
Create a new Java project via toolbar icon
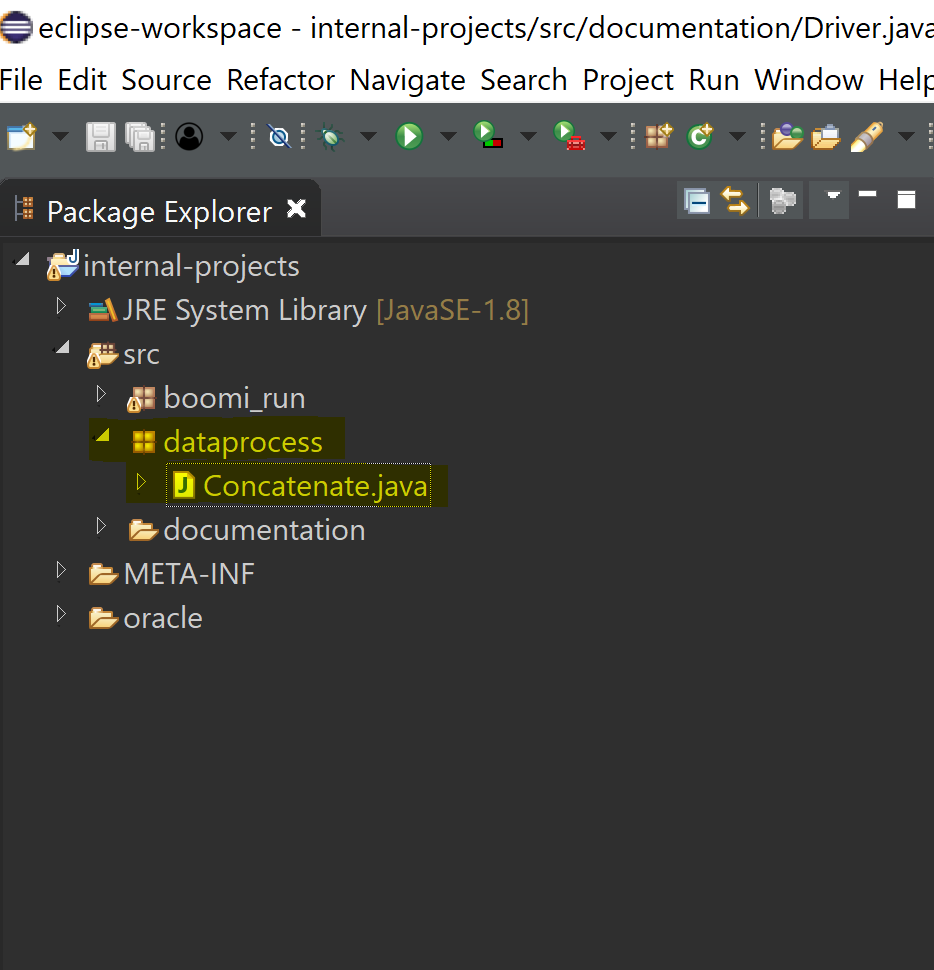[x=657, y=134]
